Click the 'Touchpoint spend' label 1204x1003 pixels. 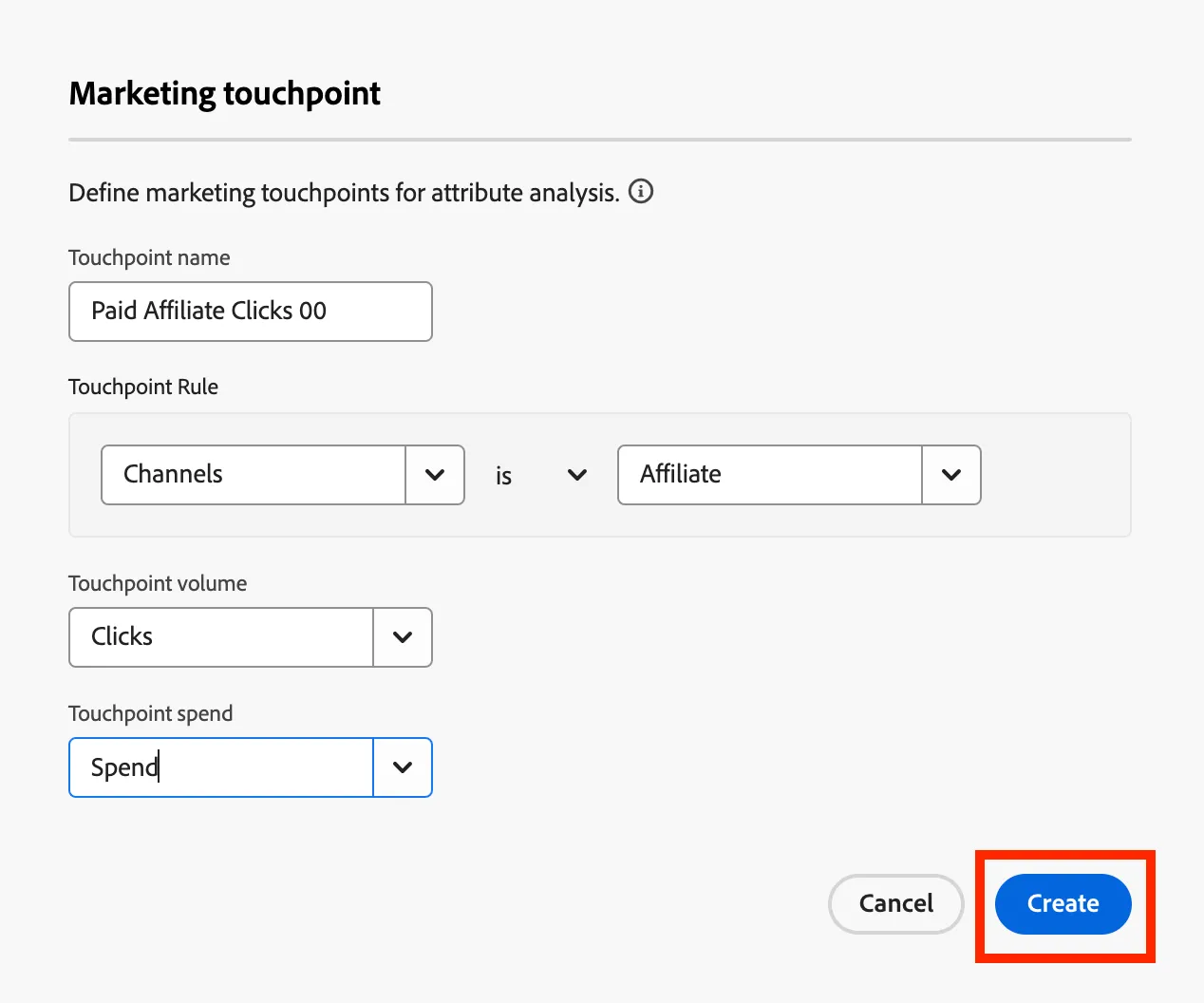coord(151,713)
